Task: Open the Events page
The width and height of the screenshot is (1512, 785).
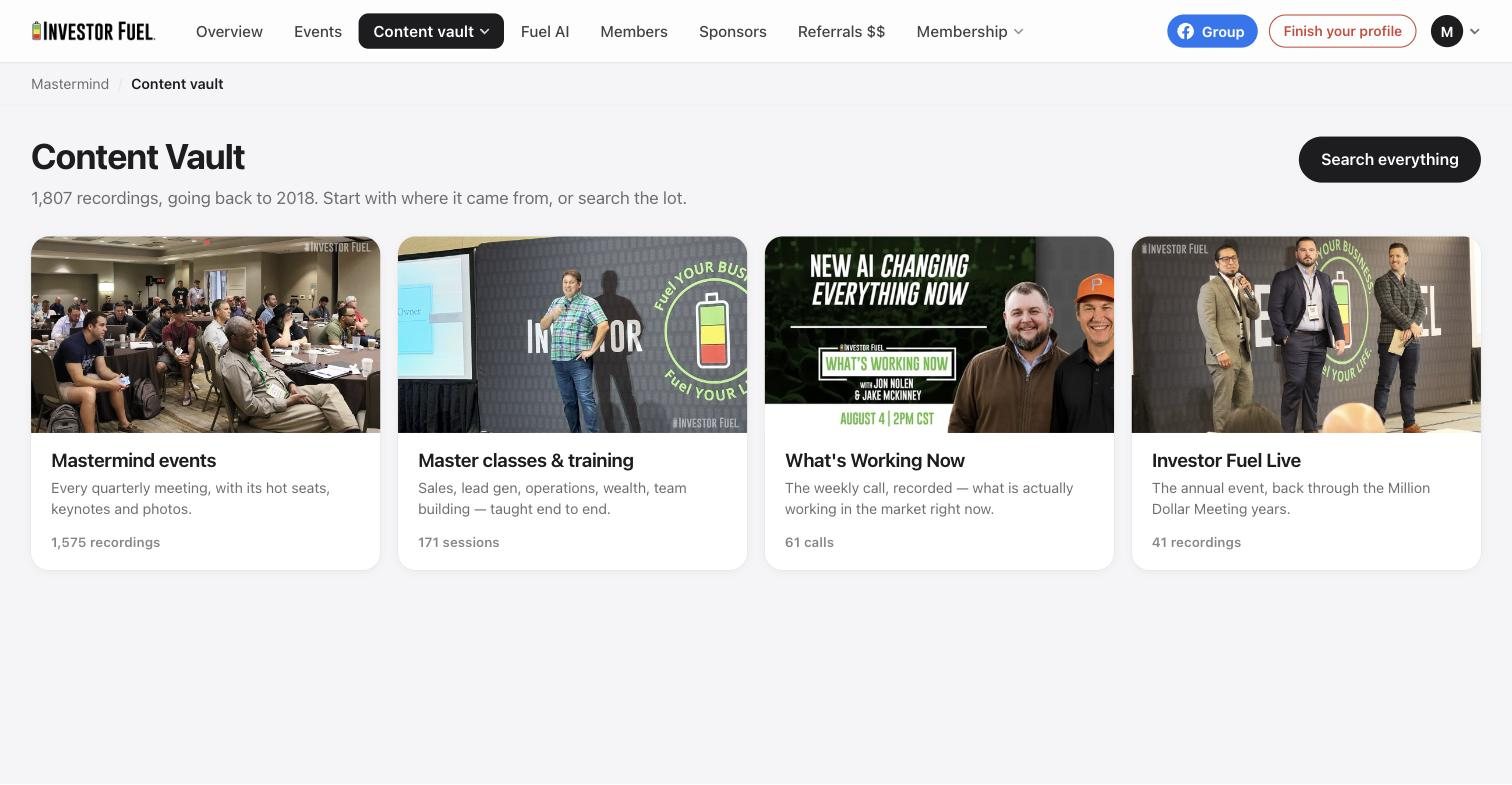Action: [x=318, y=31]
